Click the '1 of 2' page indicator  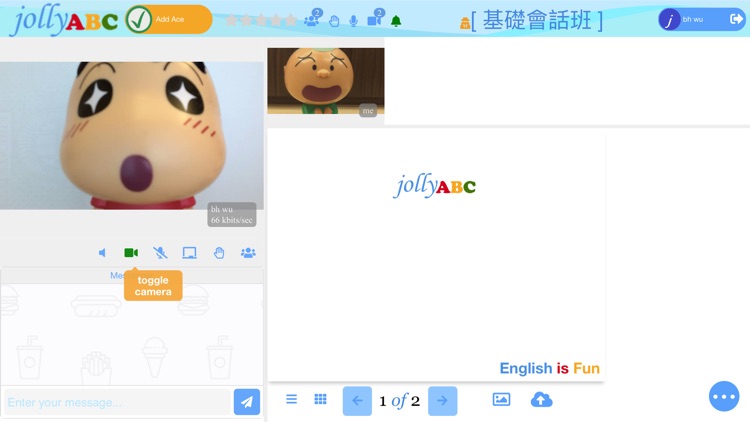pos(399,401)
